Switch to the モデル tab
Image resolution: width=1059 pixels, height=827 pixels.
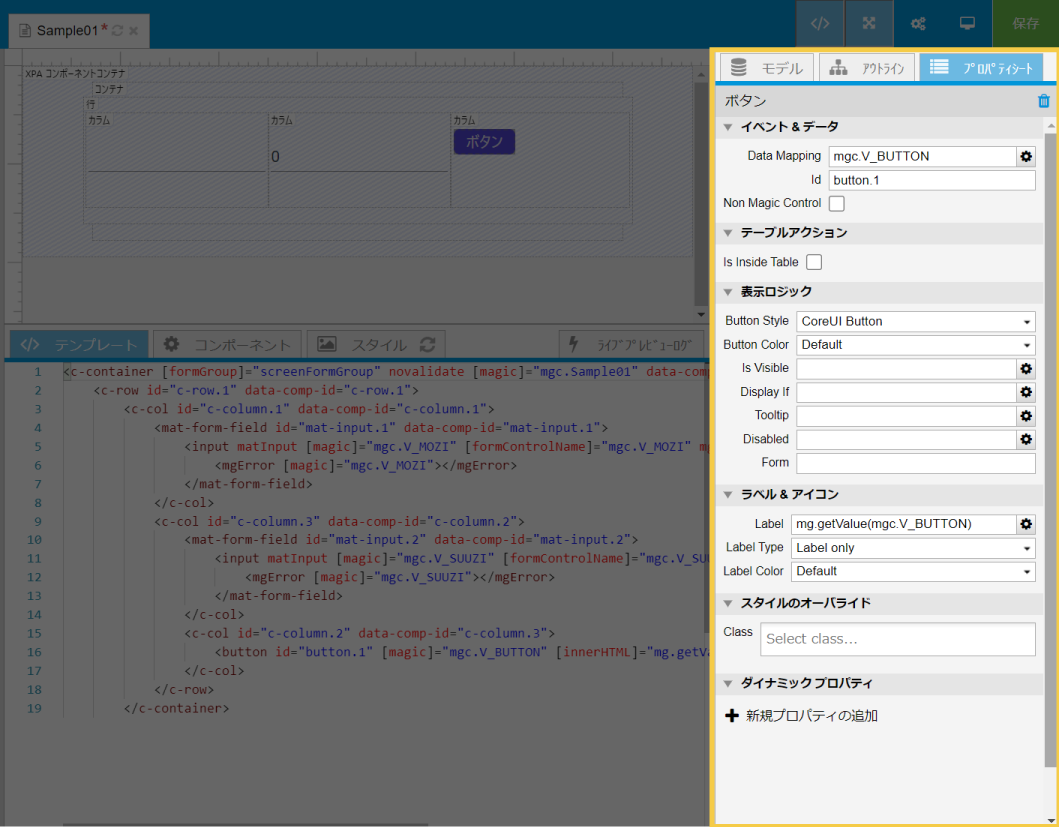(767, 68)
